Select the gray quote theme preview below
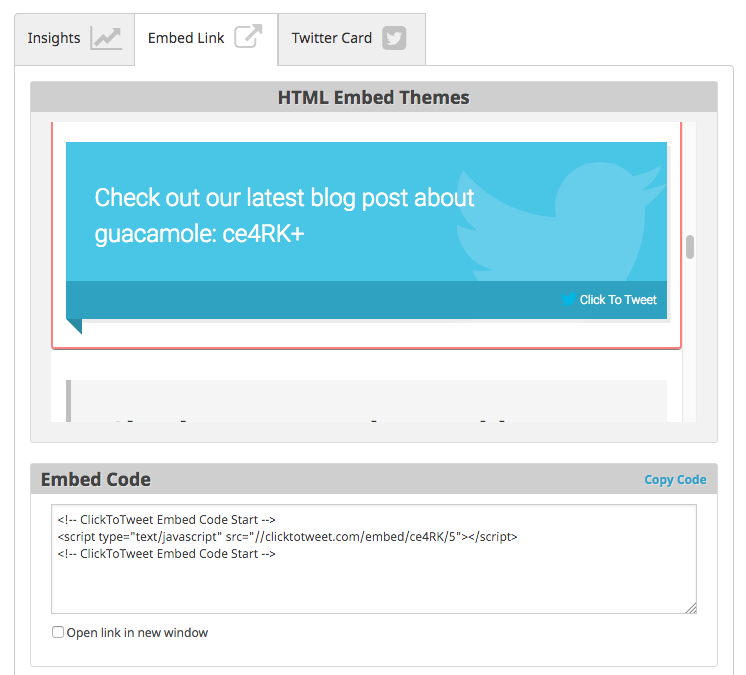Screen dimensions: 746x675 (x=366, y=401)
